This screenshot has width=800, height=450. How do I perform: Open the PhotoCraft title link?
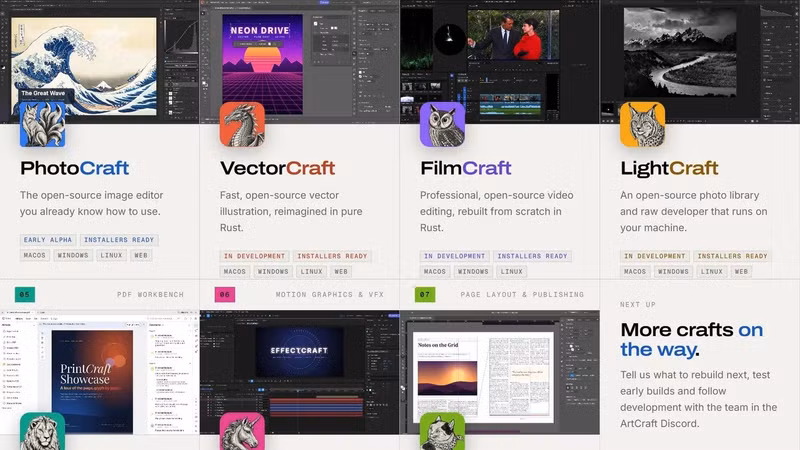tap(74, 168)
